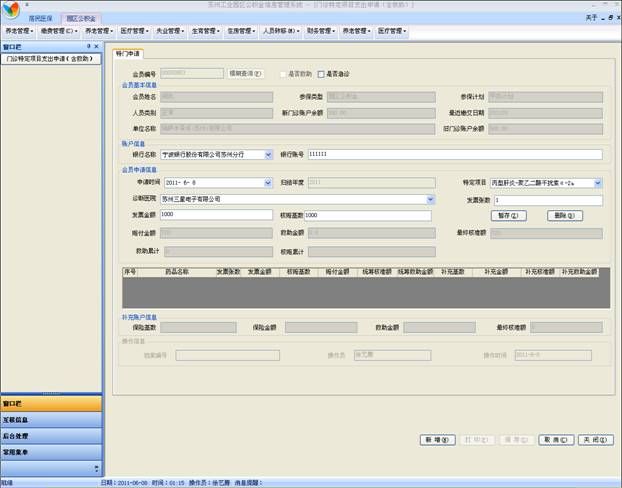Open the 银行名称 dropdown
622x488 pixels.
coord(268,155)
